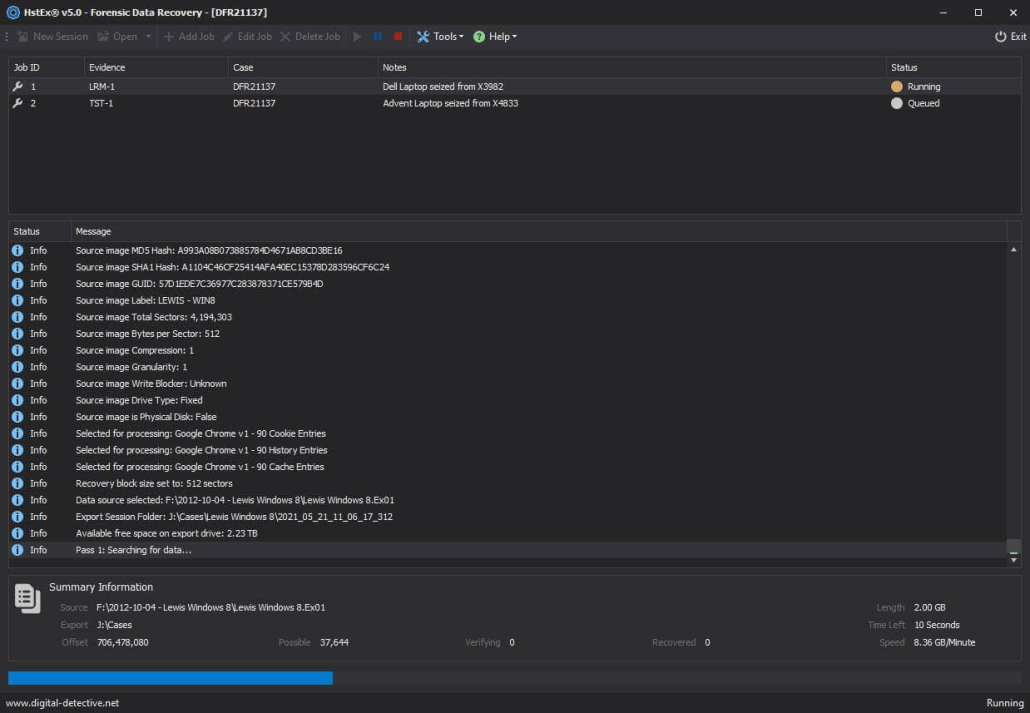This screenshot has height=713, width=1030.
Task: Click the blue Pause button in toolbar
Action: click(378, 37)
